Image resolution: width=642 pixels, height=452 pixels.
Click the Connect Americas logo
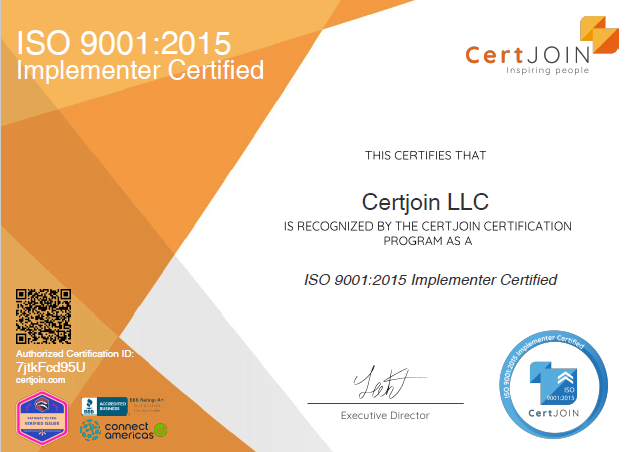pos(119,431)
